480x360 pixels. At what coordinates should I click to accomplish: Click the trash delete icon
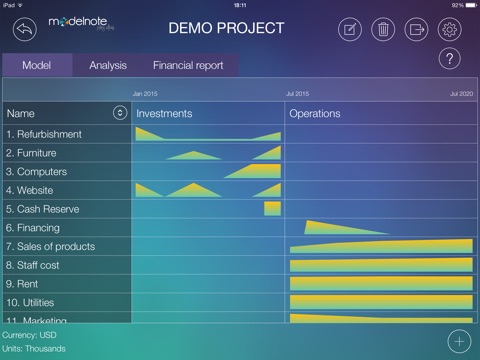click(x=383, y=30)
